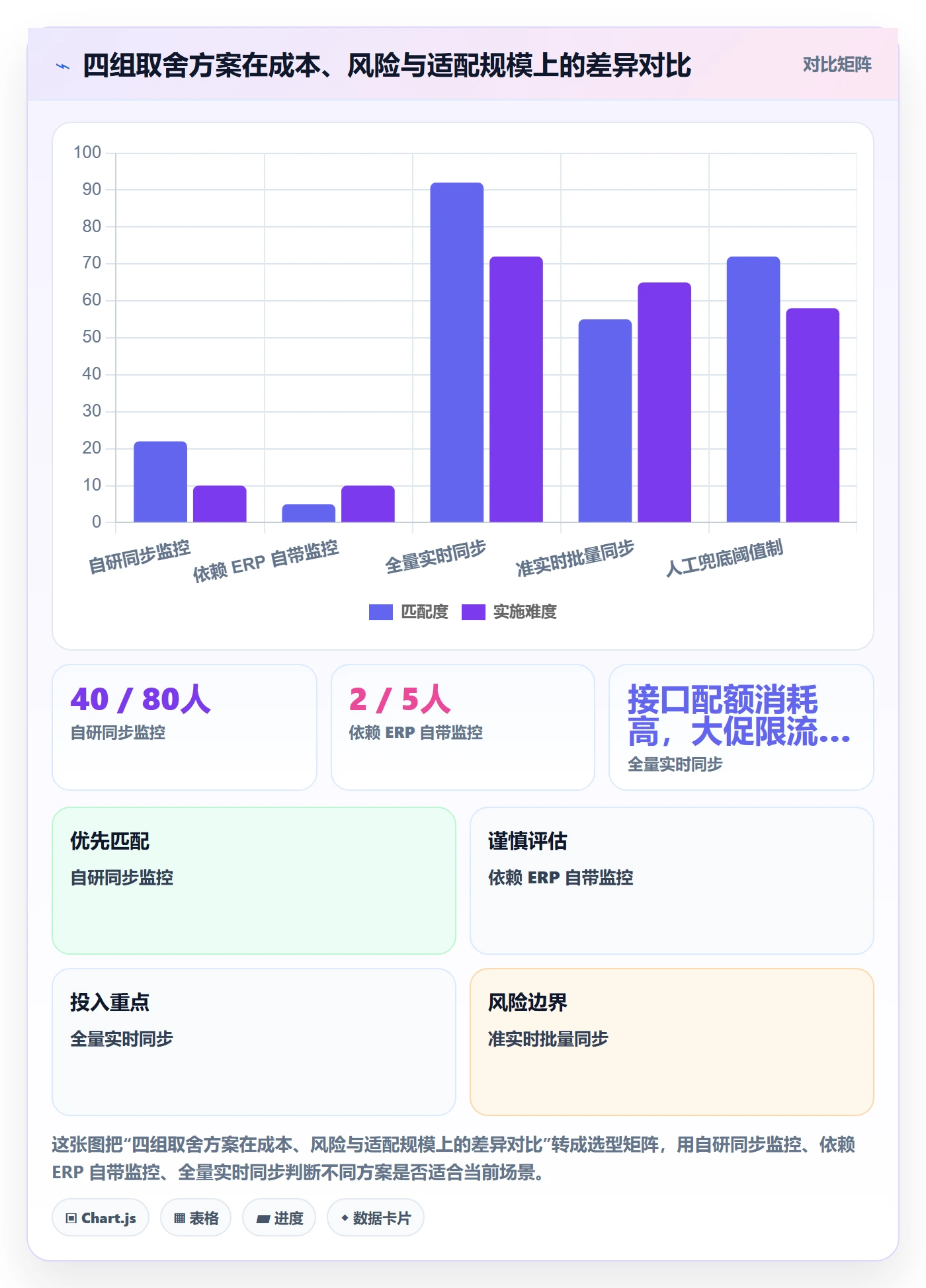This screenshot has width=926, height=1288.
Task: Select the 优先匹配 matrix card
Action: pyautogui.click(x=254, y=881)
